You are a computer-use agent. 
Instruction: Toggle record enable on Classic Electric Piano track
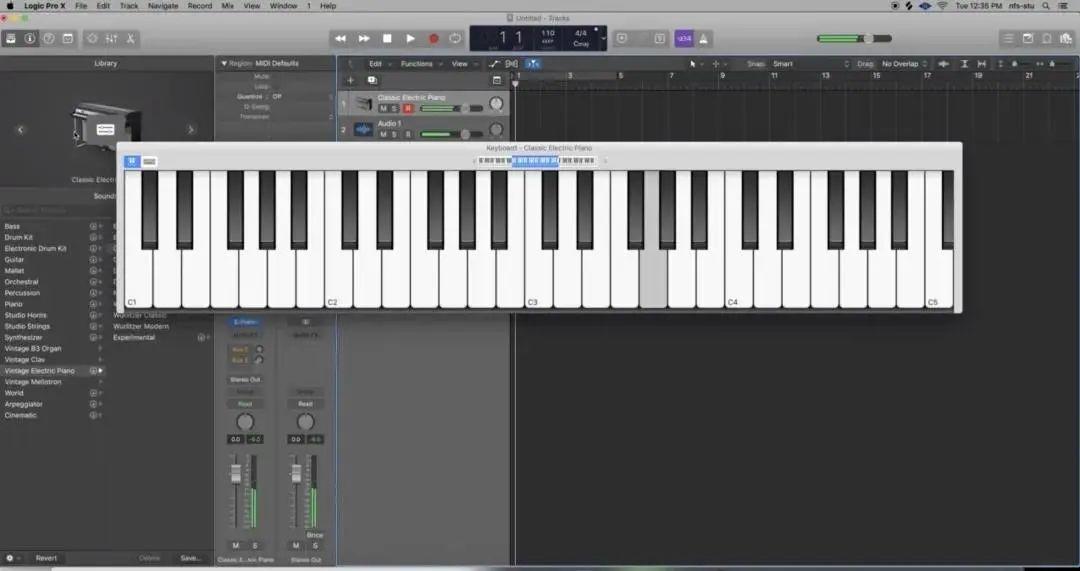(x=408, y=109)
